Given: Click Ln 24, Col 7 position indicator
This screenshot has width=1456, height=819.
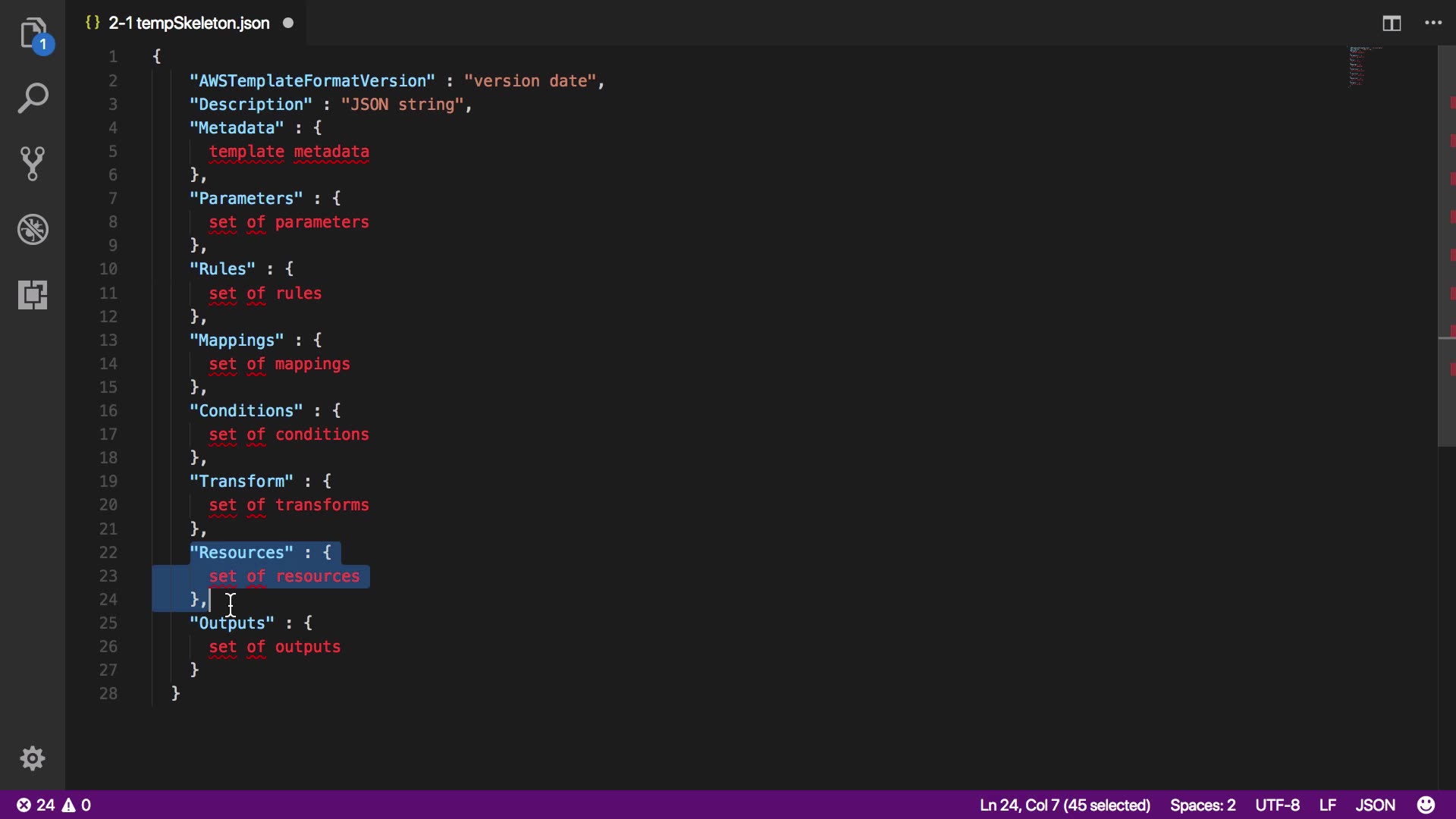Looking at the screenshot, I should [x=1065, y=805].
